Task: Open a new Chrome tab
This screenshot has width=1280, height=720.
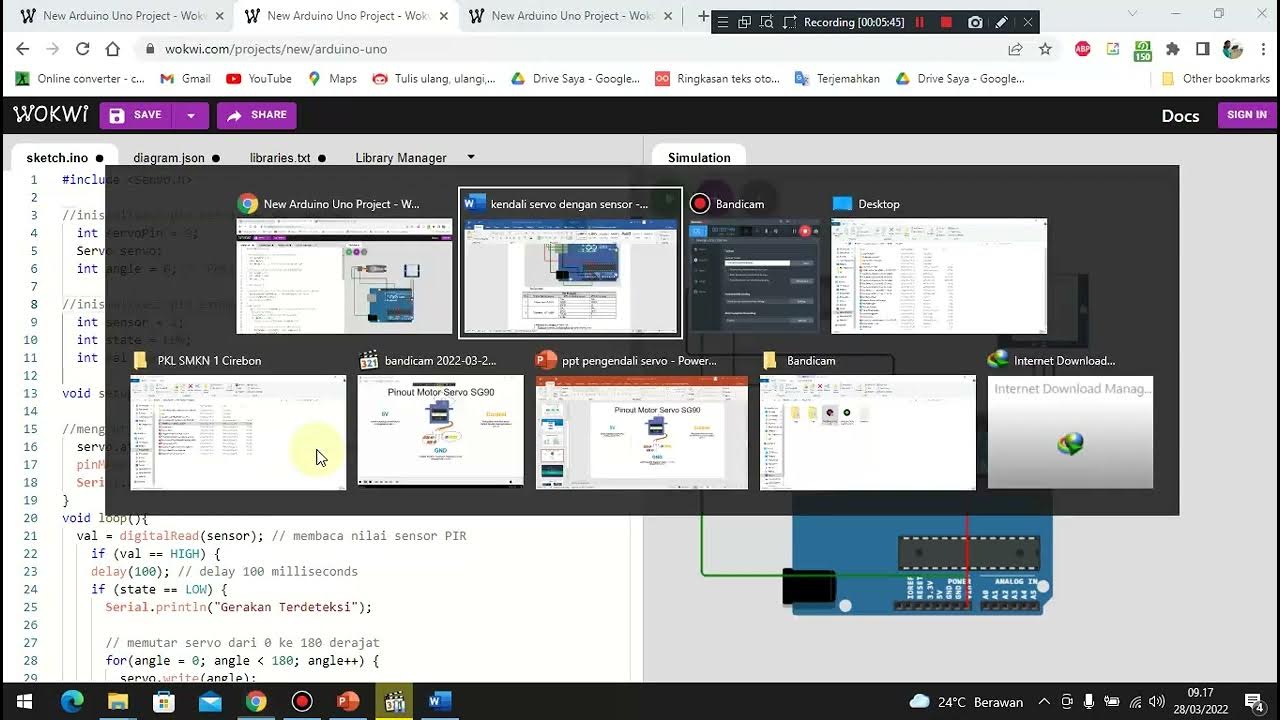Action: click(x=703, y=16)
